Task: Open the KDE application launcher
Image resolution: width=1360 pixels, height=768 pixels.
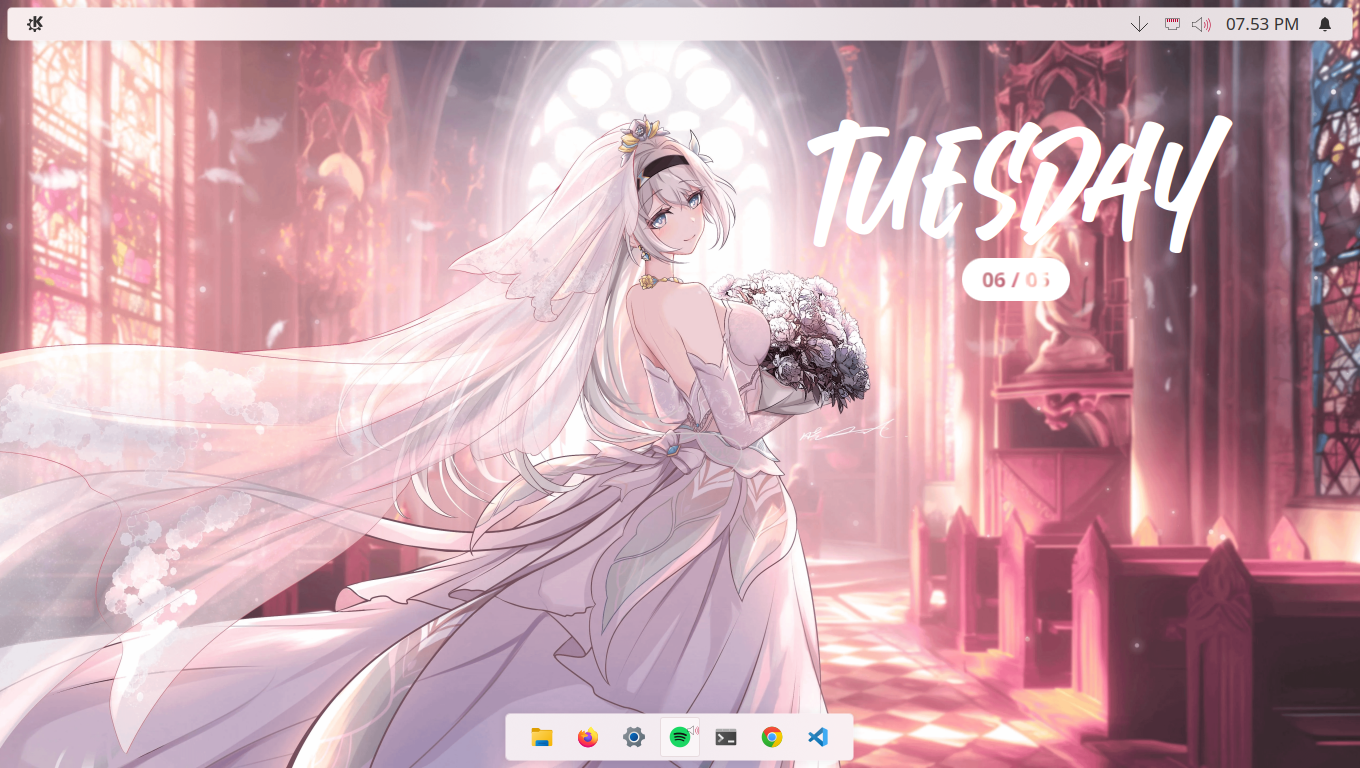Action: [x=35, y=24]
